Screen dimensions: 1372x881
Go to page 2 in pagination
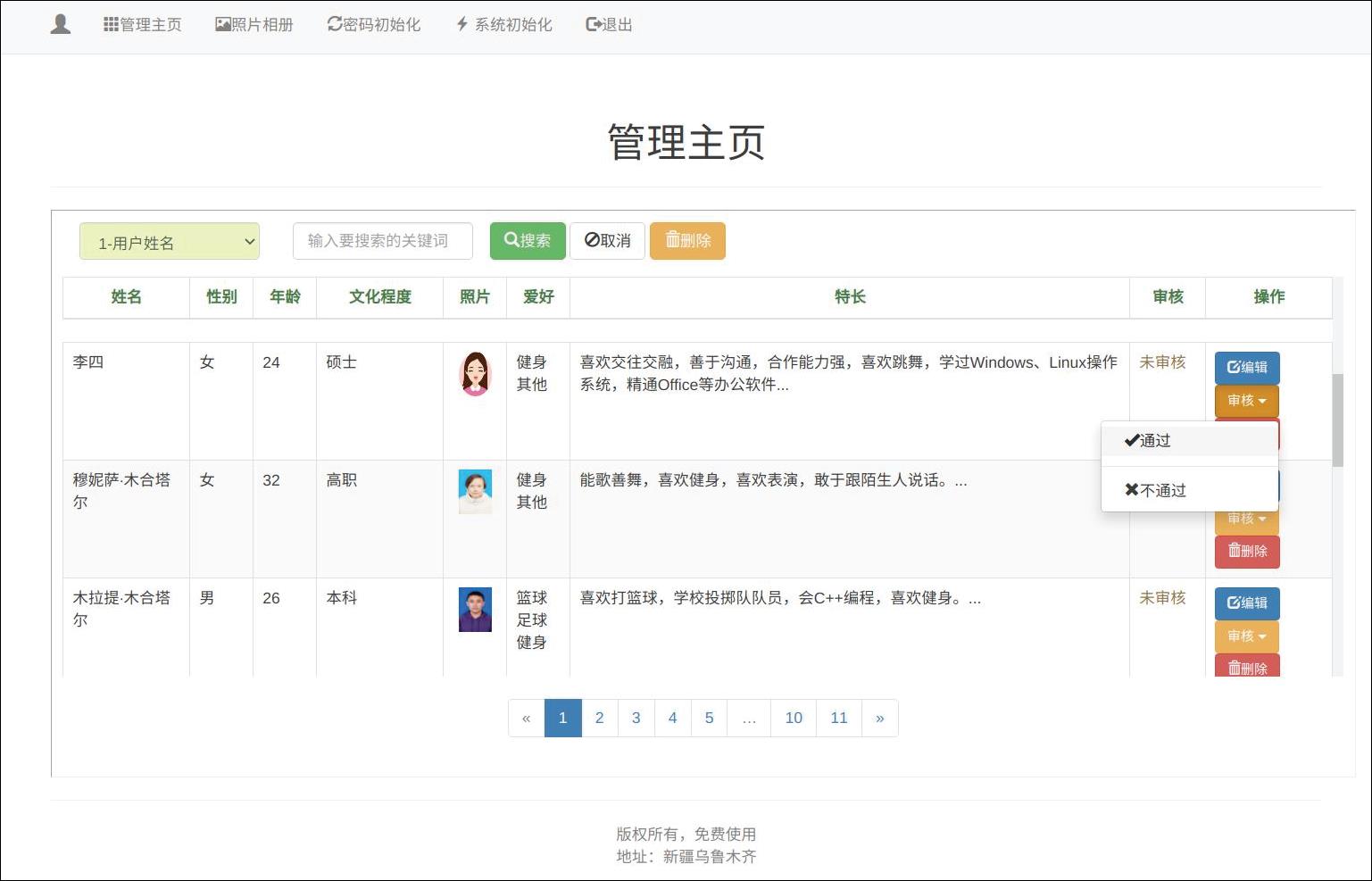(x=599, y=718)
